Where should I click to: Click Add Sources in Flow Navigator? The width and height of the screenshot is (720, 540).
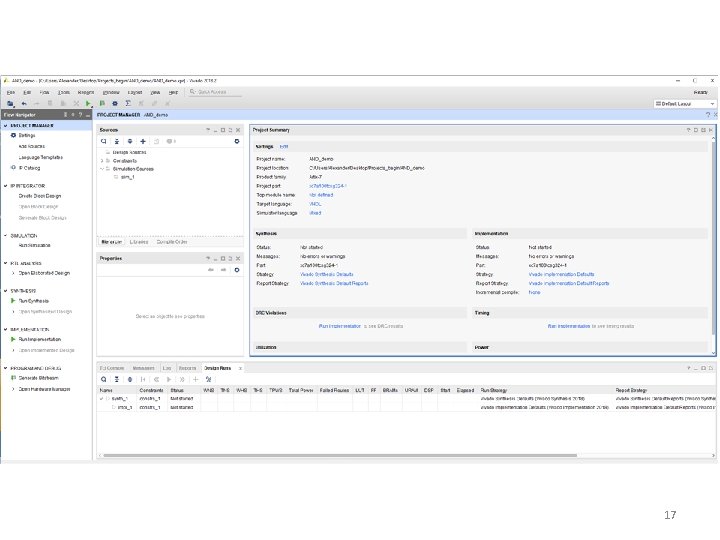pos(32,146)
